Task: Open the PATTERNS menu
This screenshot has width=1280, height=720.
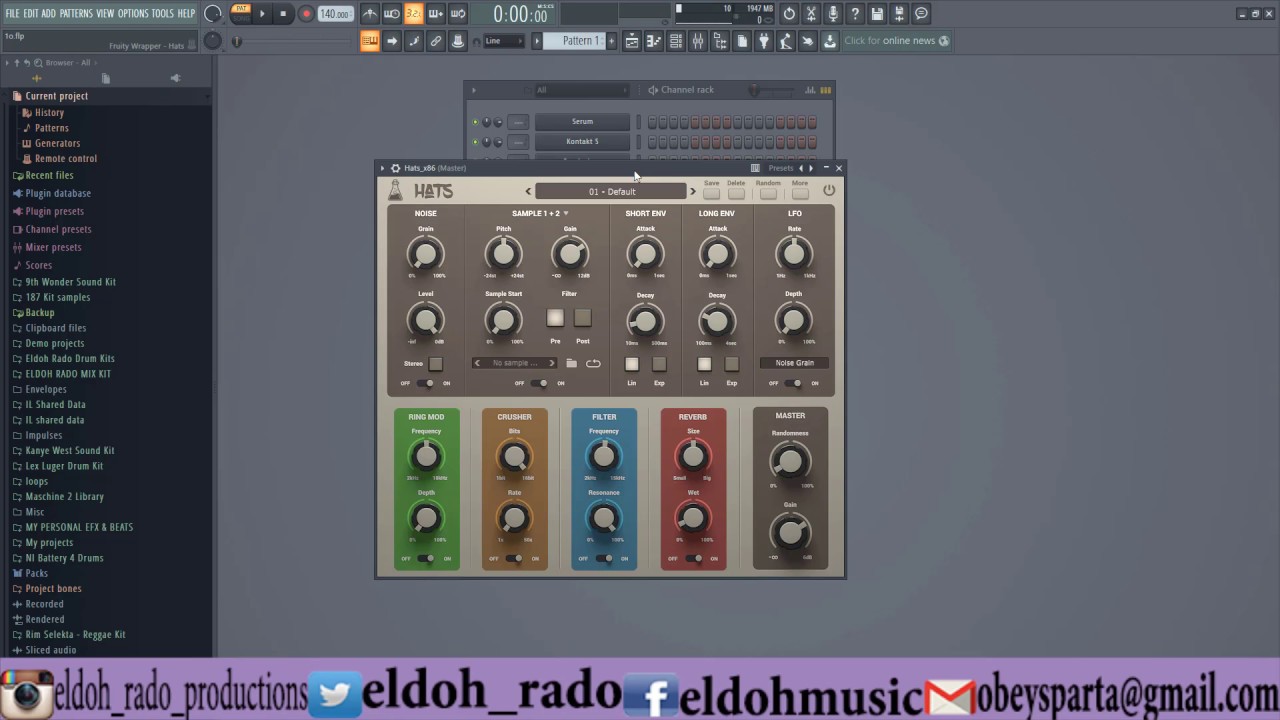Action: [76, 13]
